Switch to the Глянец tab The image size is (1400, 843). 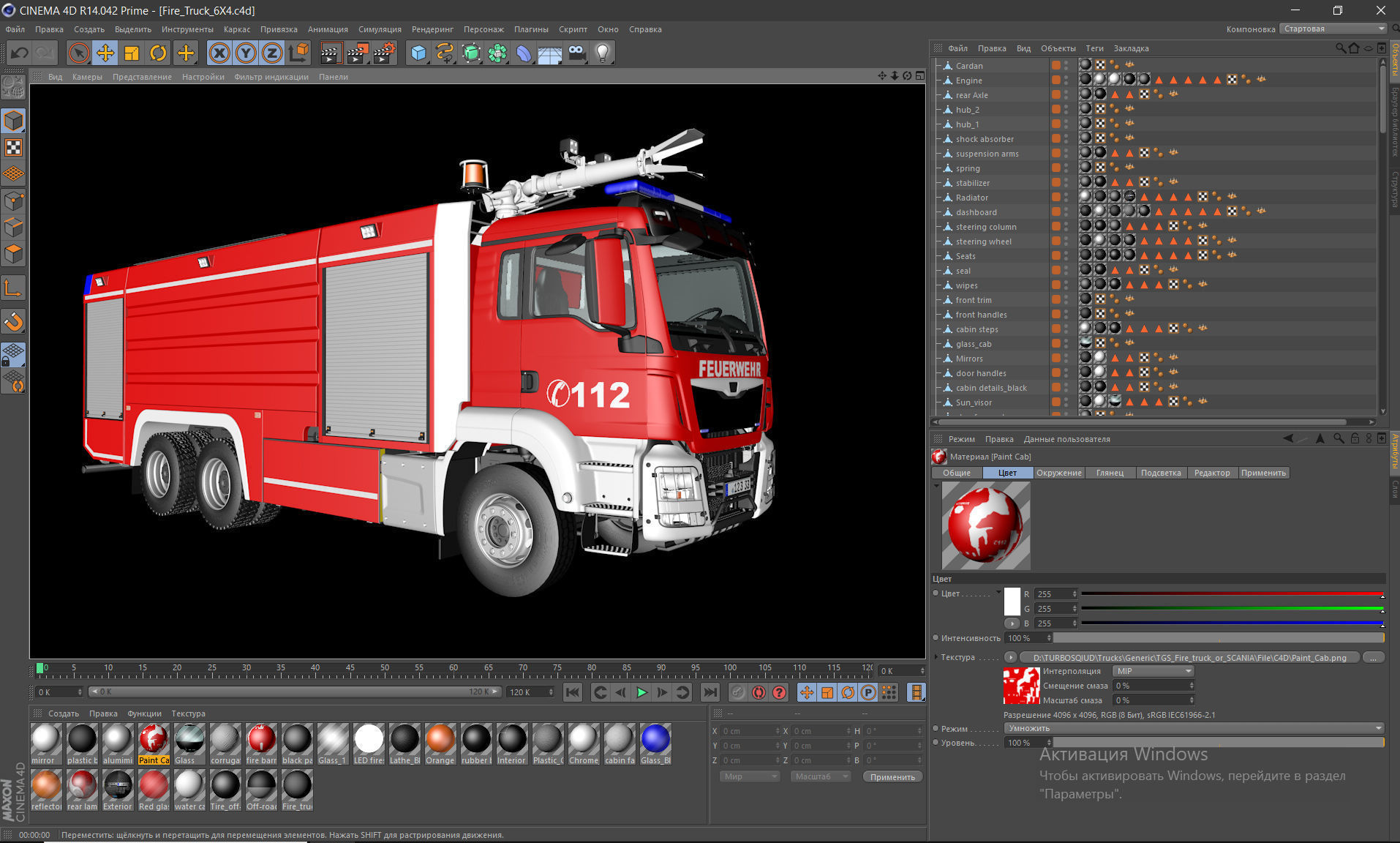[1110, 473]
